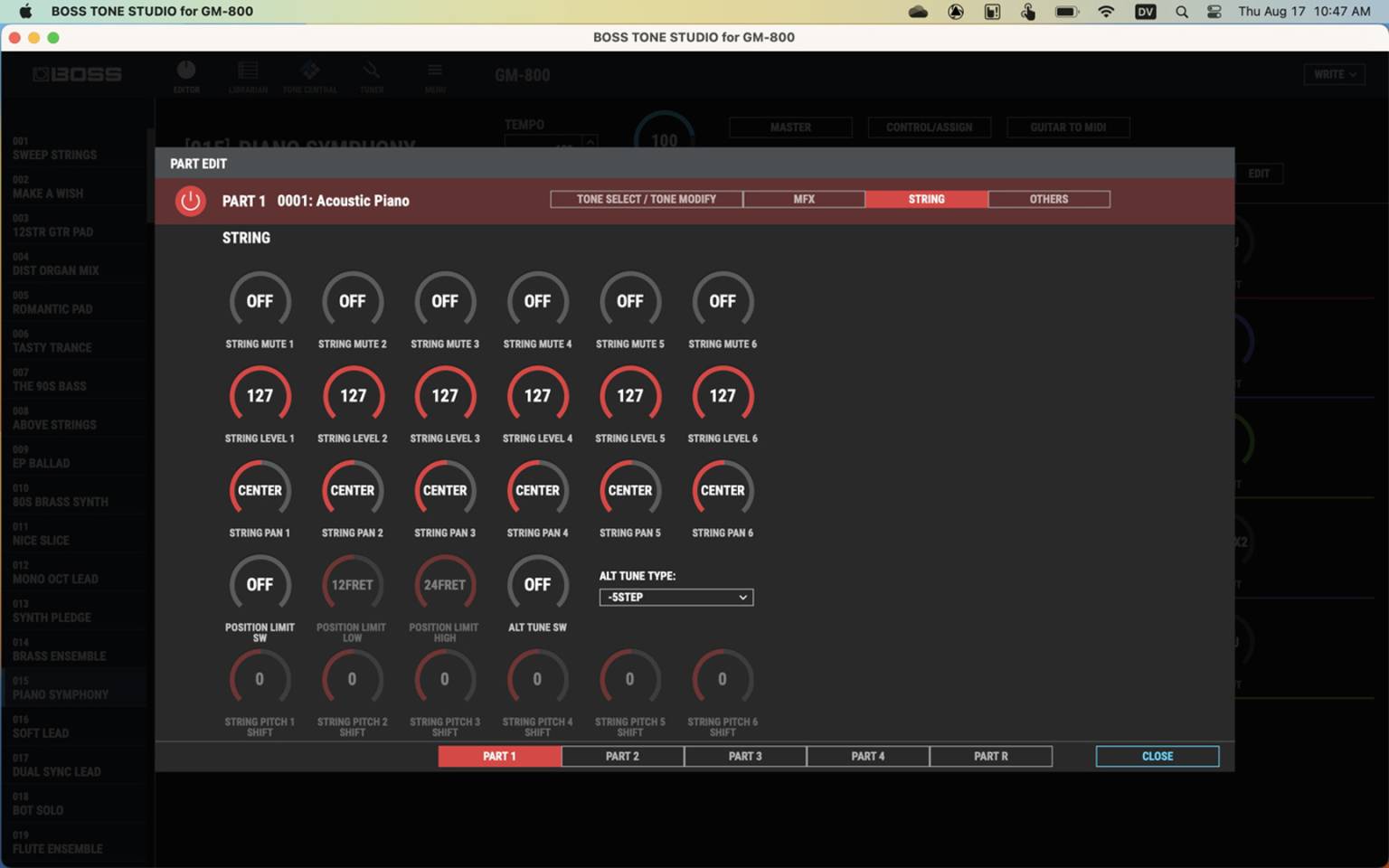Adjust the String Level 4 knob

[537, 396]
